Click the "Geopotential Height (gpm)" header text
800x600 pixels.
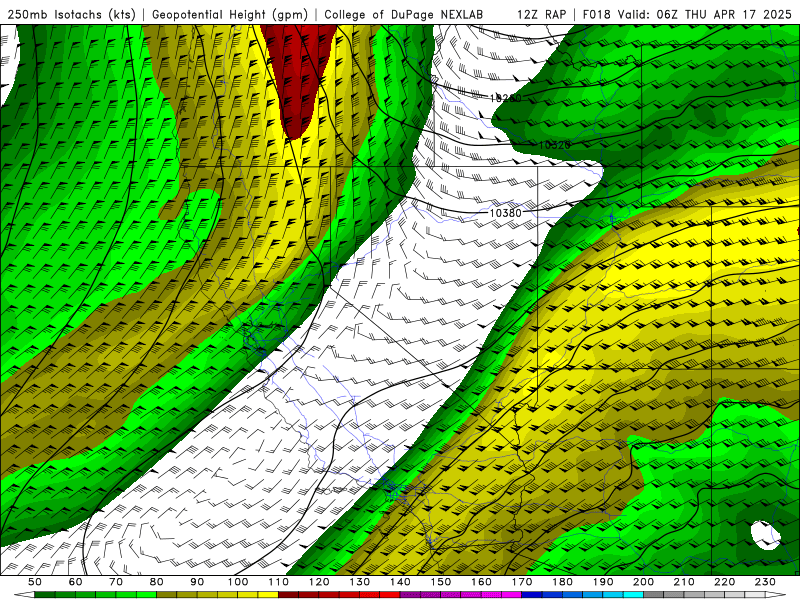[x=230, y=14]
